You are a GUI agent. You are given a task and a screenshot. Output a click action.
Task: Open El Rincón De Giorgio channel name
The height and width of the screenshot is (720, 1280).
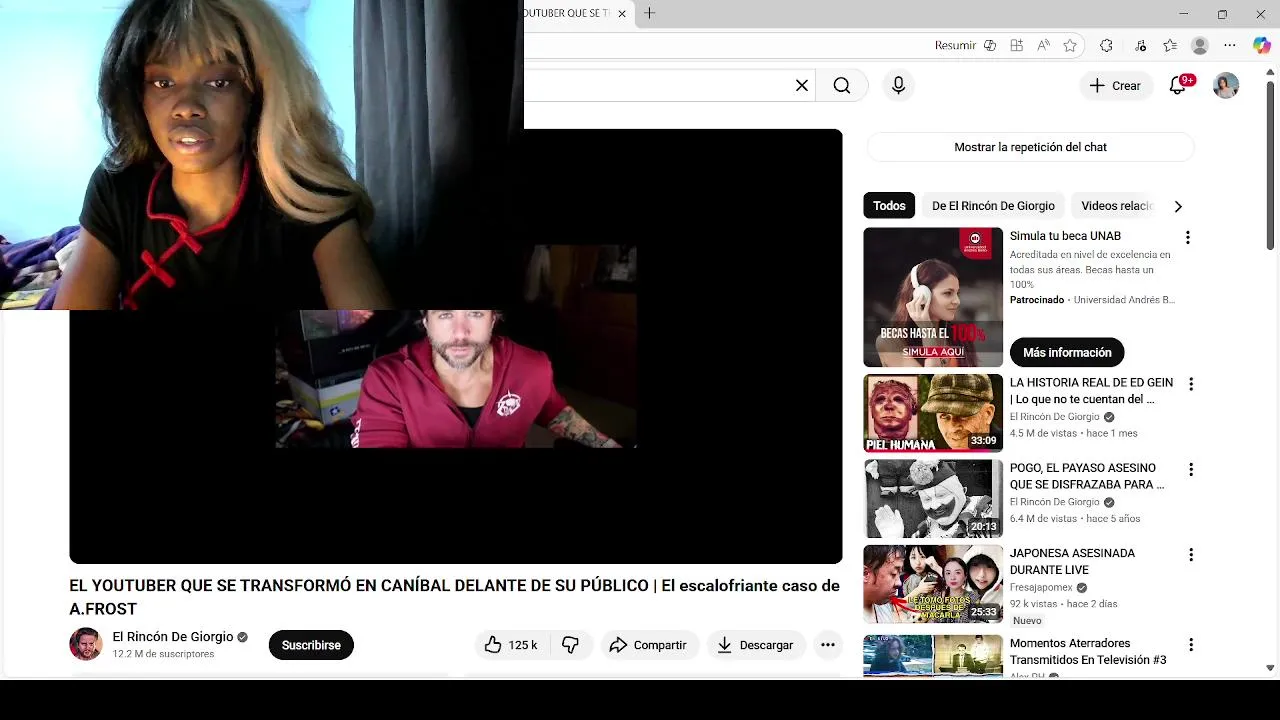(x=172, y=637)
